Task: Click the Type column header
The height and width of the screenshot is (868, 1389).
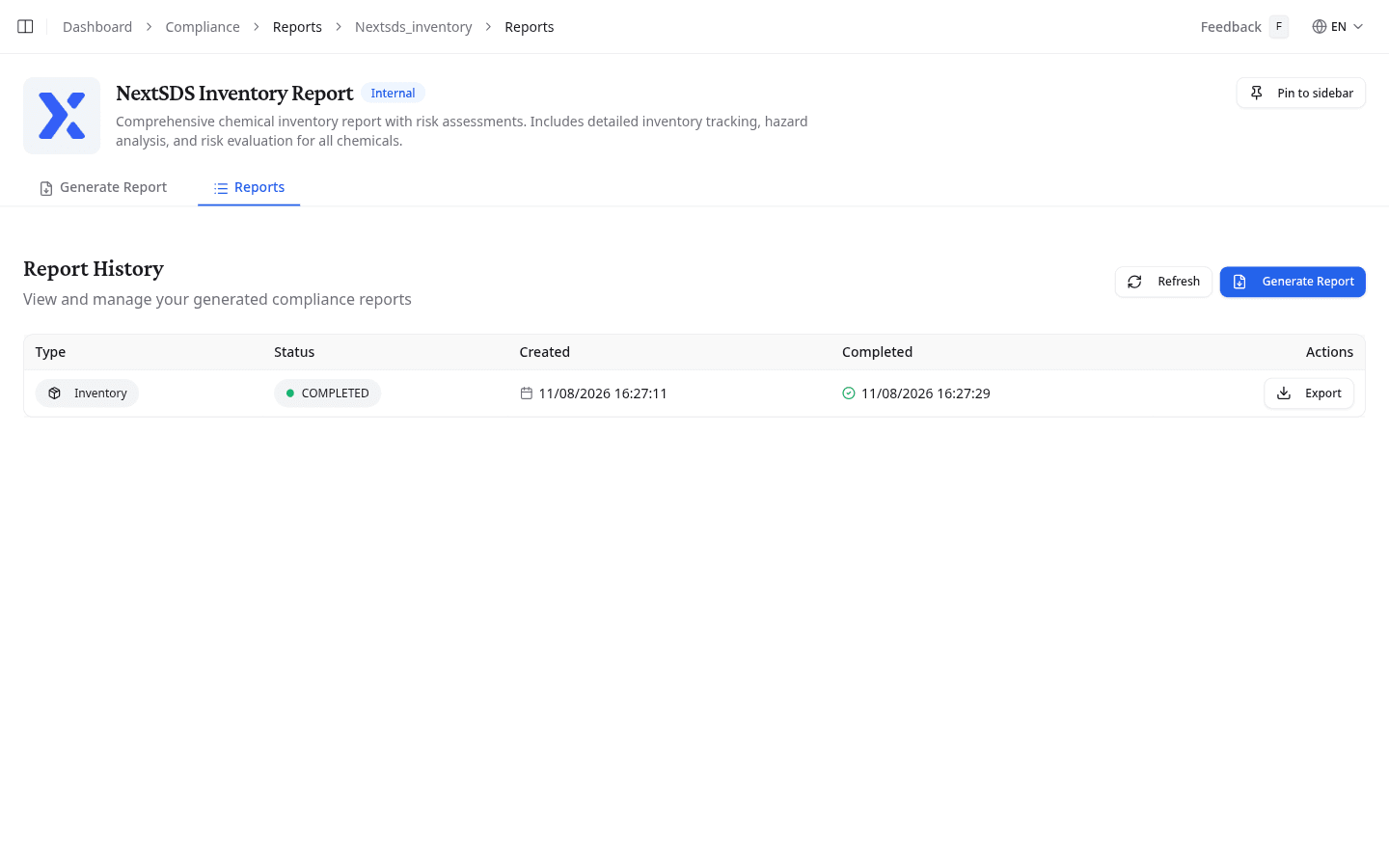Action: pyautogui.click(x=51, y=352)
